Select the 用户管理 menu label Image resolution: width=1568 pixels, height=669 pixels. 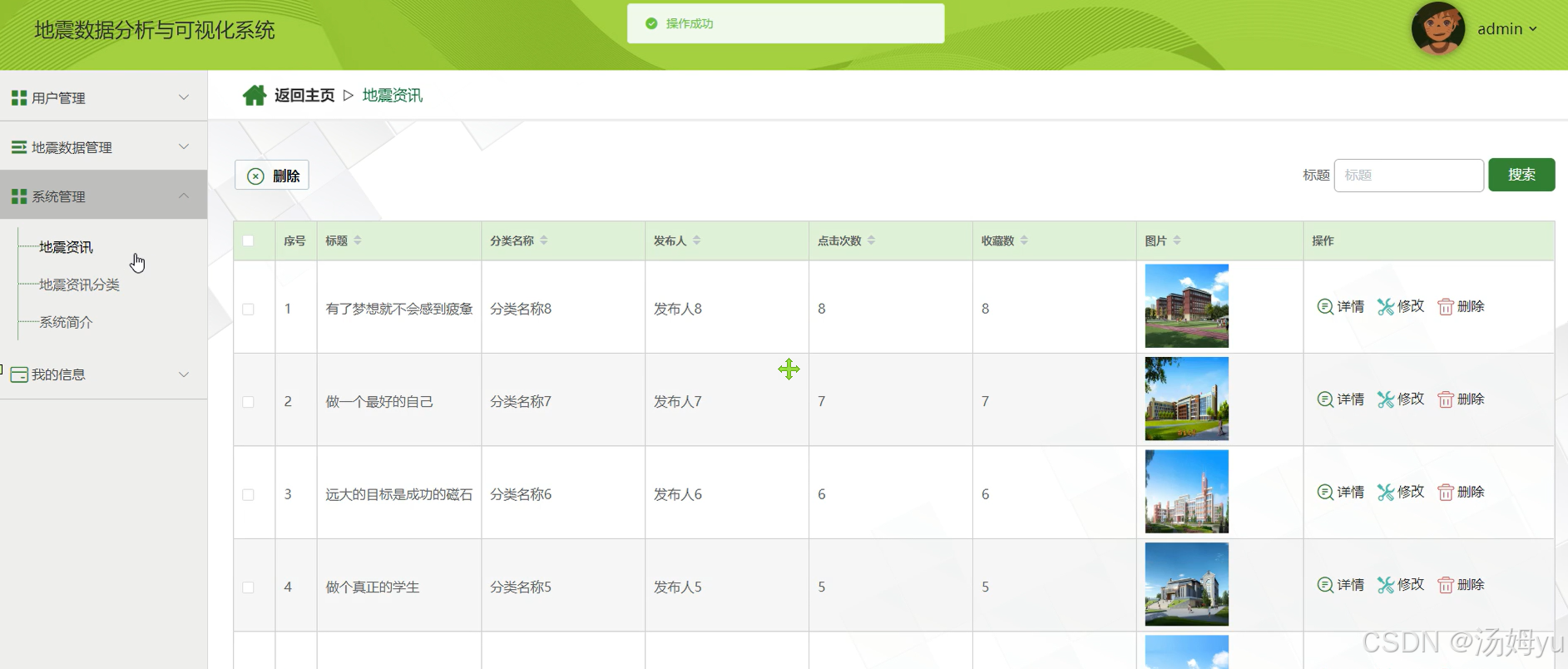point(58,98)
